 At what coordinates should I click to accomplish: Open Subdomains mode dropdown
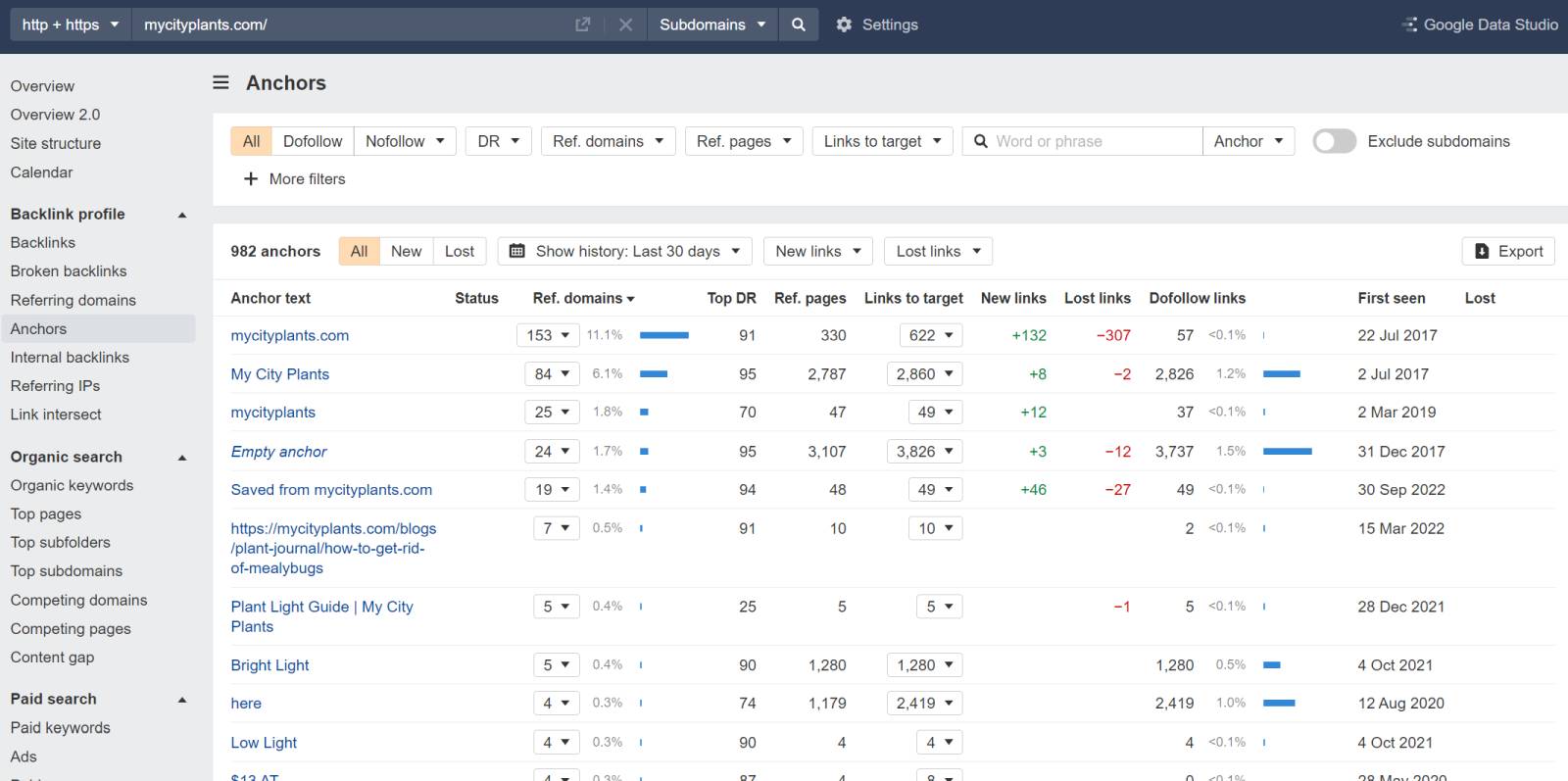pos(712,24)
